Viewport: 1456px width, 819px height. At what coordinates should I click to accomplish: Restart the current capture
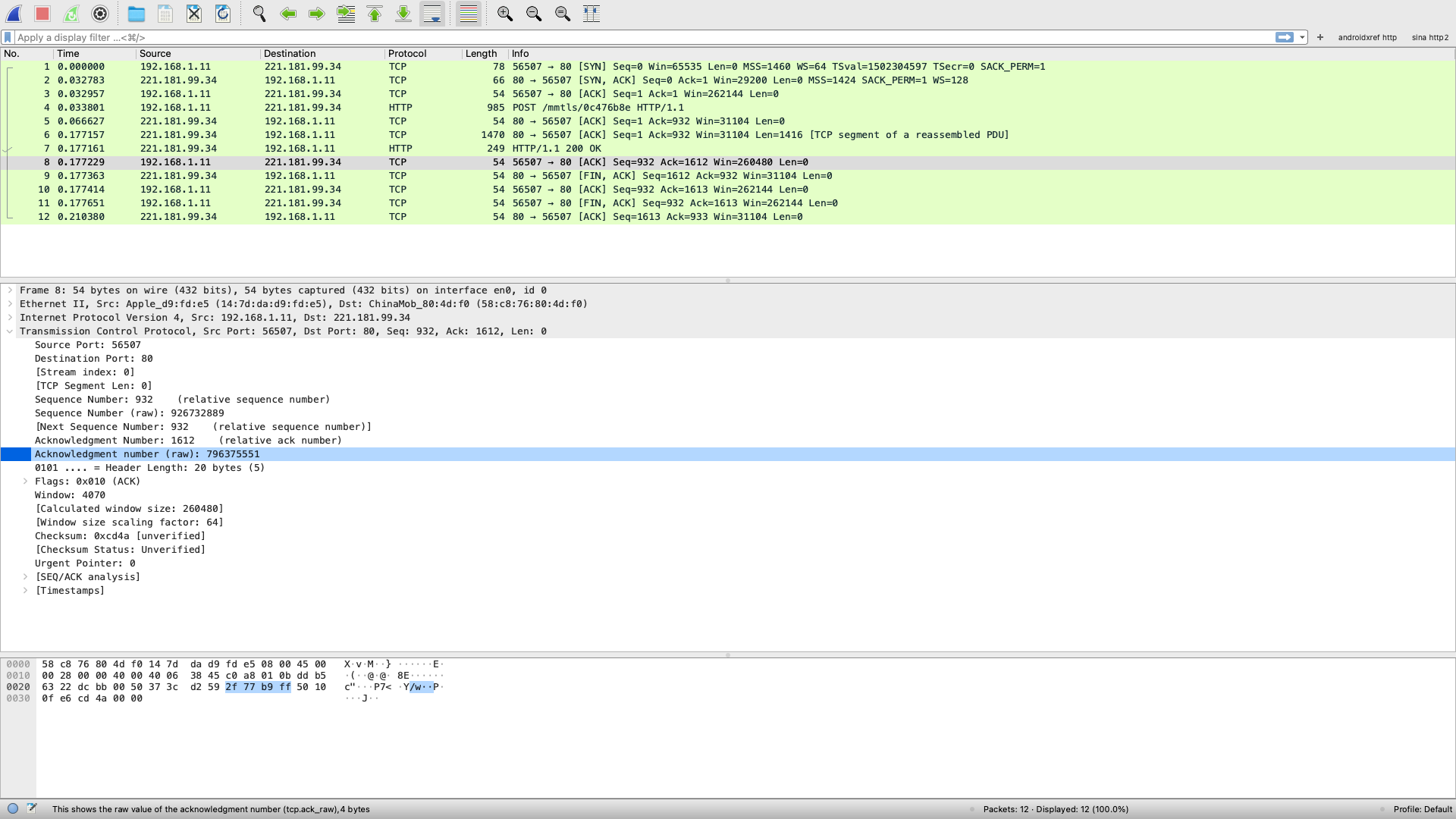click(71, 14)
